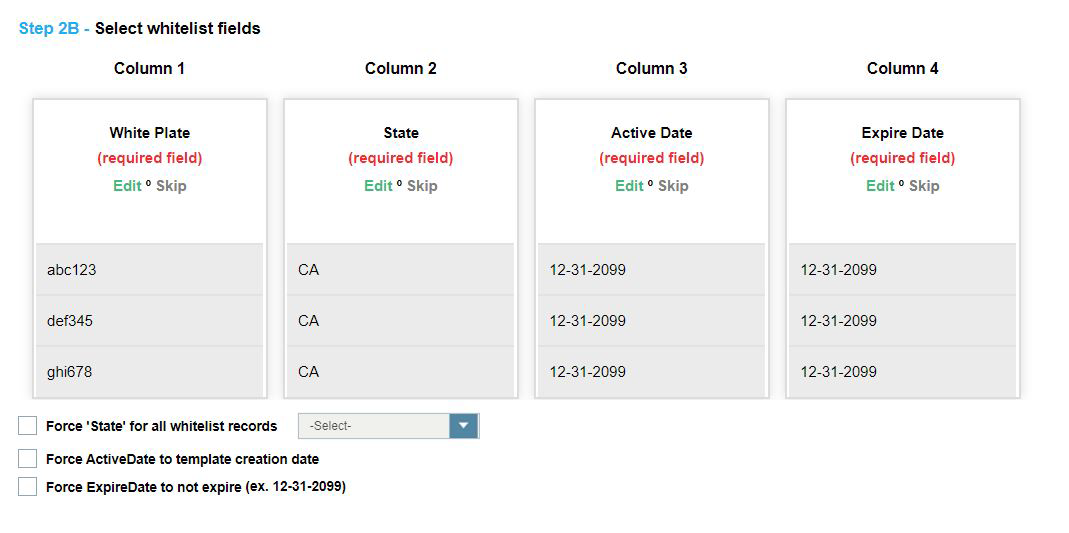Screen dimensions: 1069x533
Task: Click Edit link under State column
Action: 378,186
